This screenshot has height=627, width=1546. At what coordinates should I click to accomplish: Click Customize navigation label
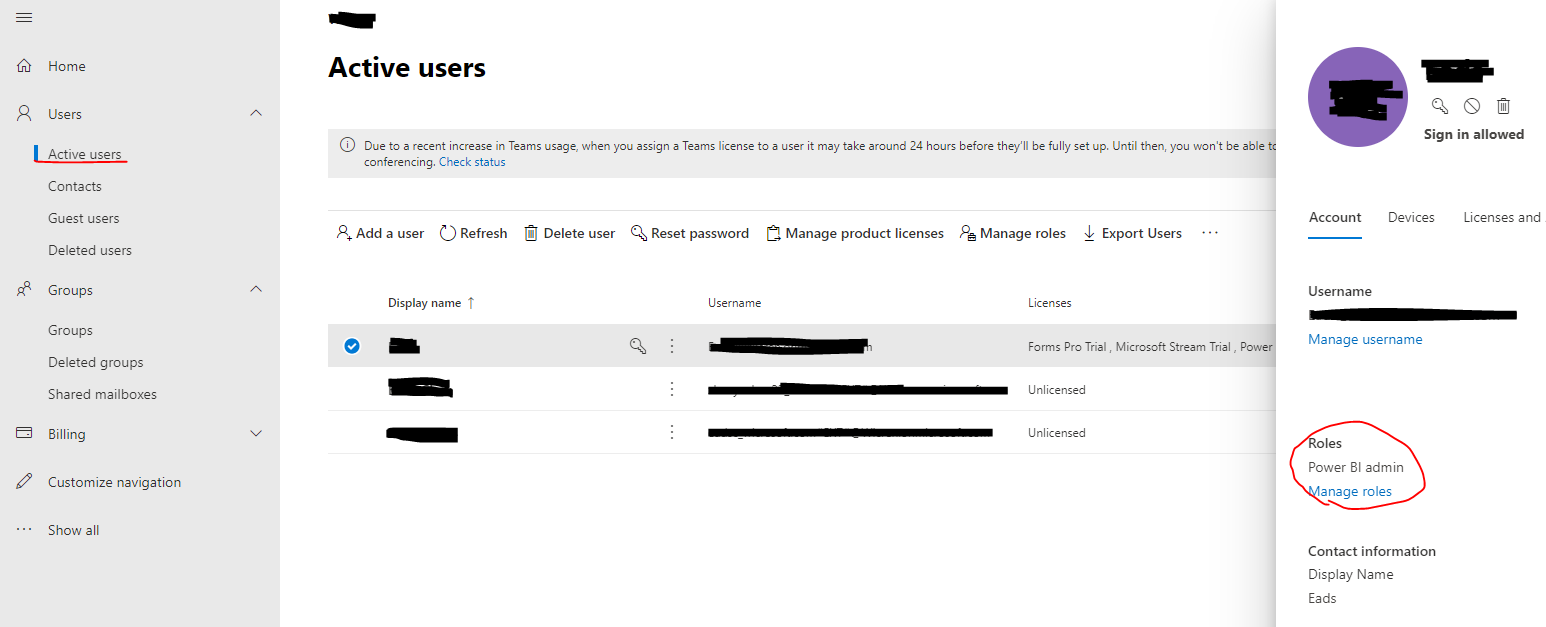point(115,482)
